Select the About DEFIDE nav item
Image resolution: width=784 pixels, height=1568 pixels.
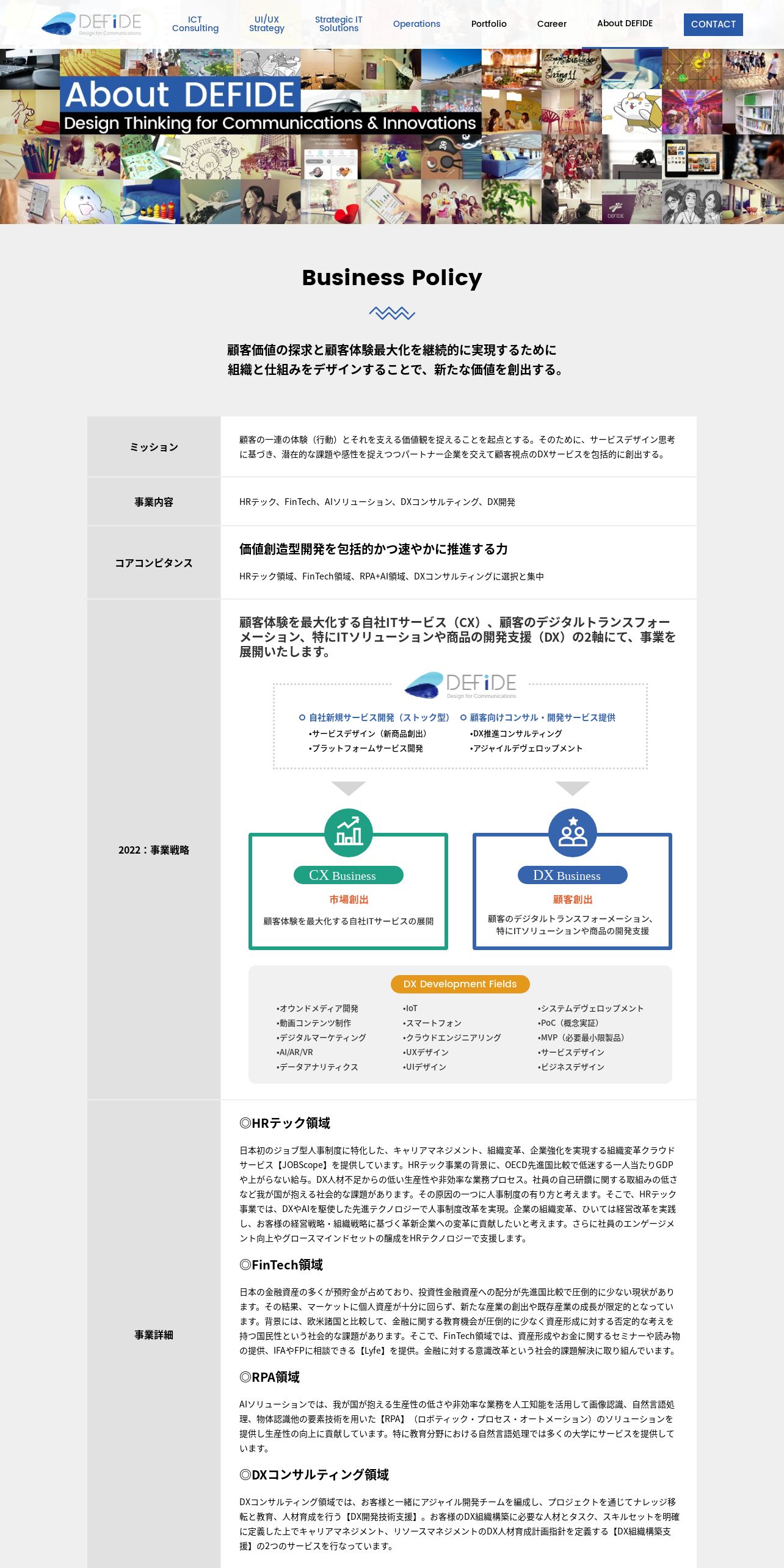pos(625,23)
